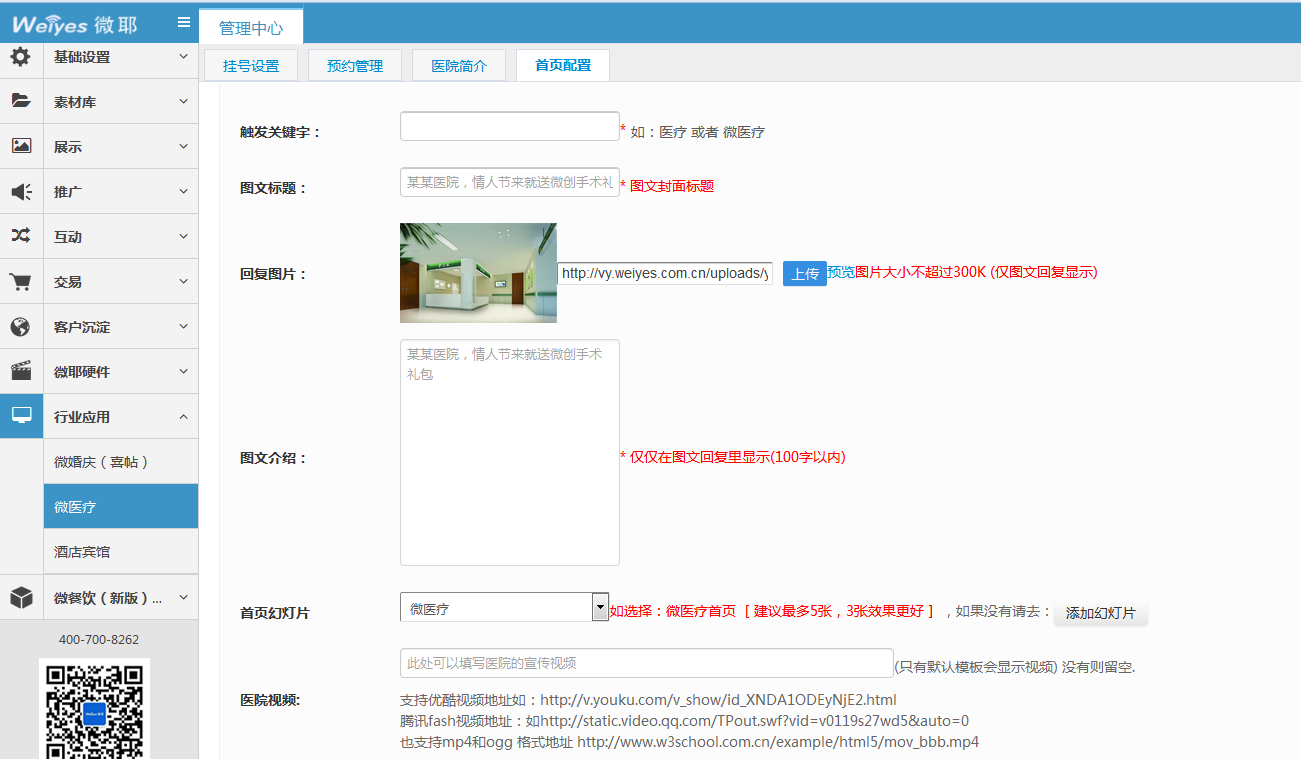Click the folder icon for 素材库
The height and width of the screenshot is (759, 1301).
click(20, 101)
